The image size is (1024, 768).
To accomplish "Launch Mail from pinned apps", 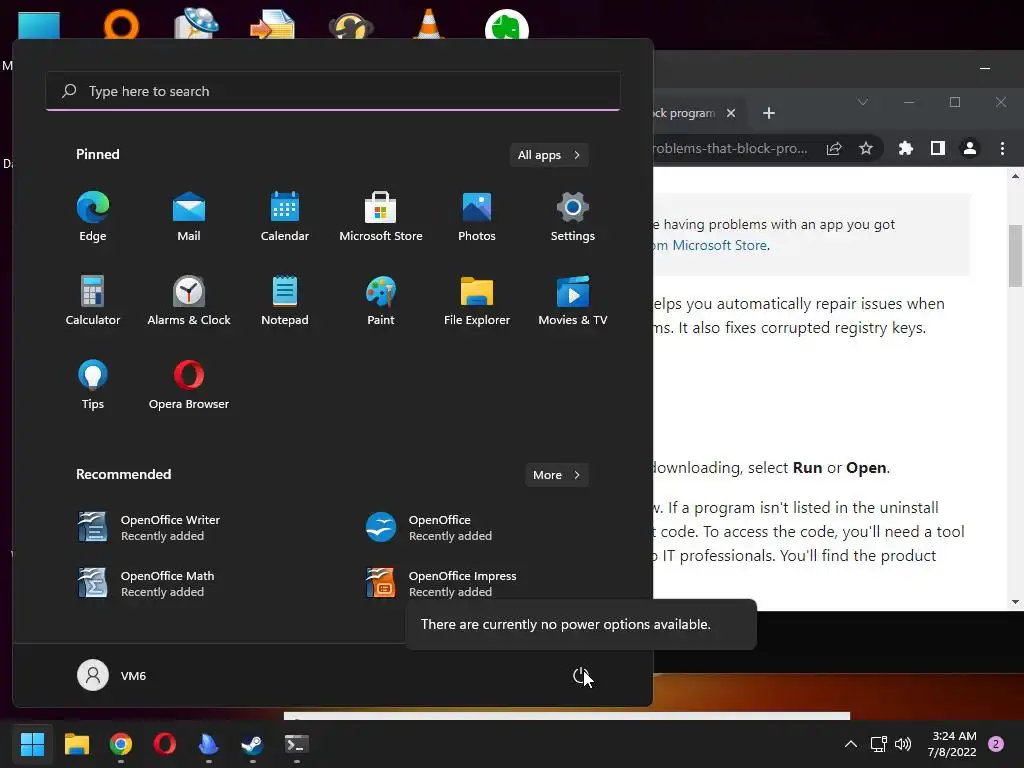I will tap(189, 217).
